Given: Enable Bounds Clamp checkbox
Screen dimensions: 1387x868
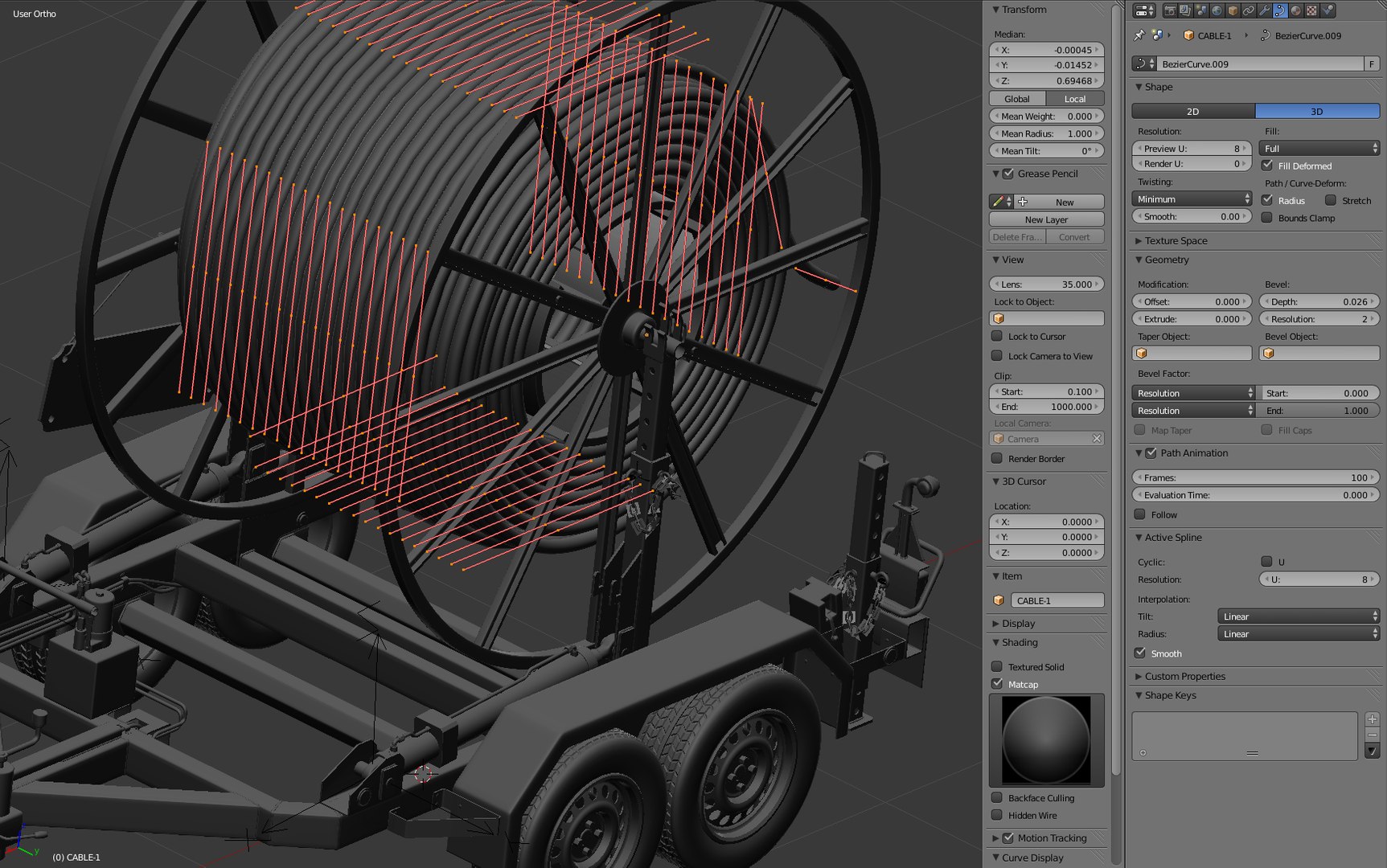Looking at the screenshot, I should (x=1267, y=218).
